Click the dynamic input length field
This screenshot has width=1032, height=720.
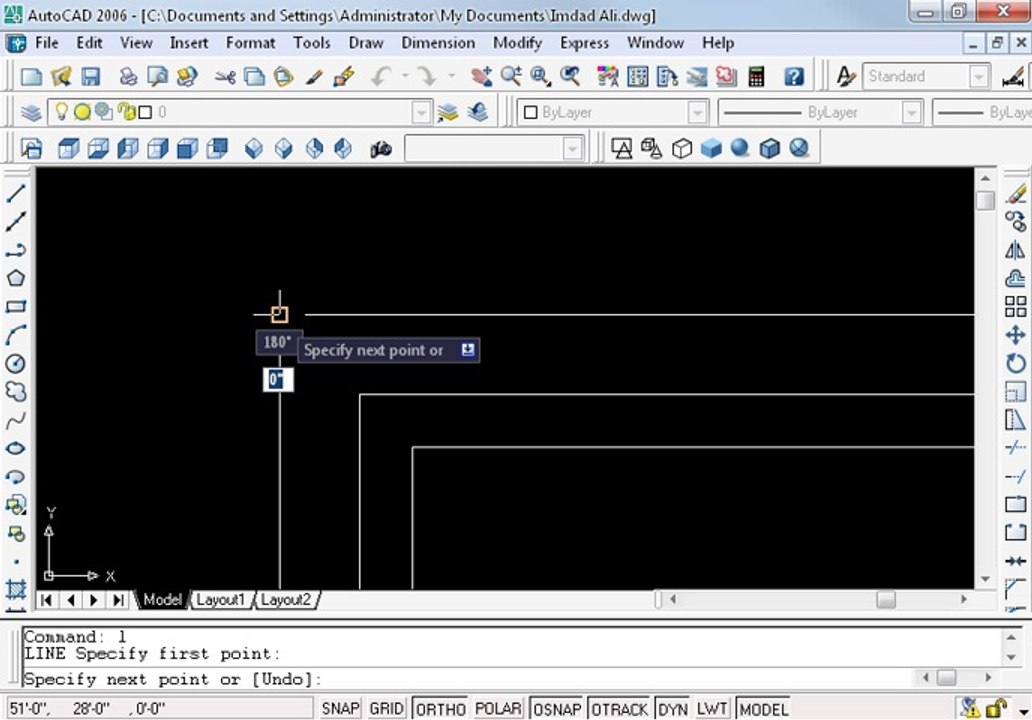coord(278,380)
